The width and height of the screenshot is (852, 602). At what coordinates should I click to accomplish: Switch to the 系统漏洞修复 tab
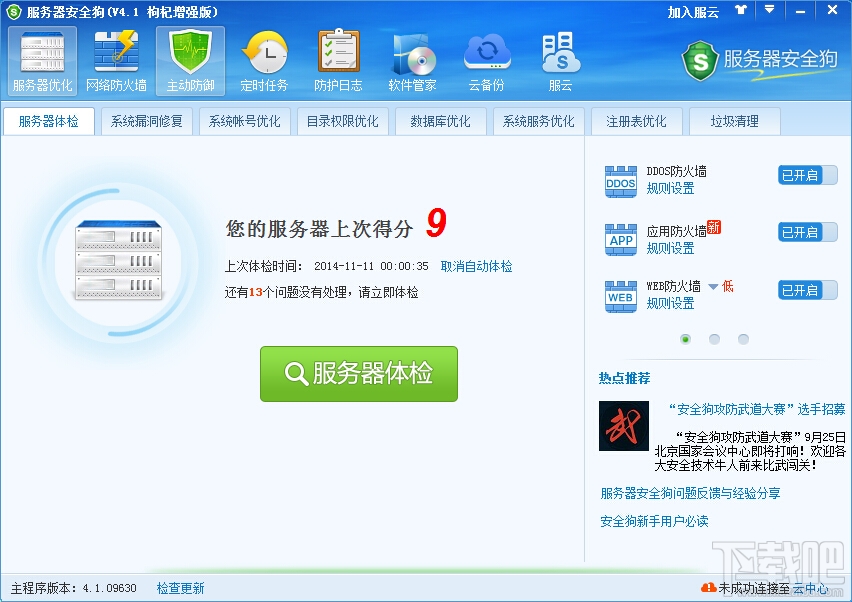point(147,121)
